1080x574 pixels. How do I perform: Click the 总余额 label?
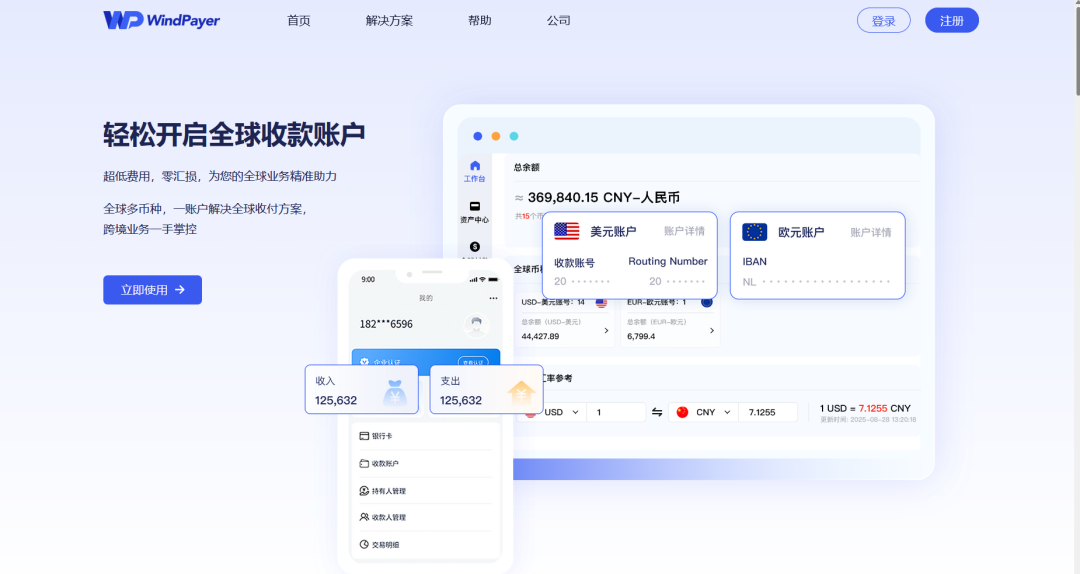tap(526, 167)
